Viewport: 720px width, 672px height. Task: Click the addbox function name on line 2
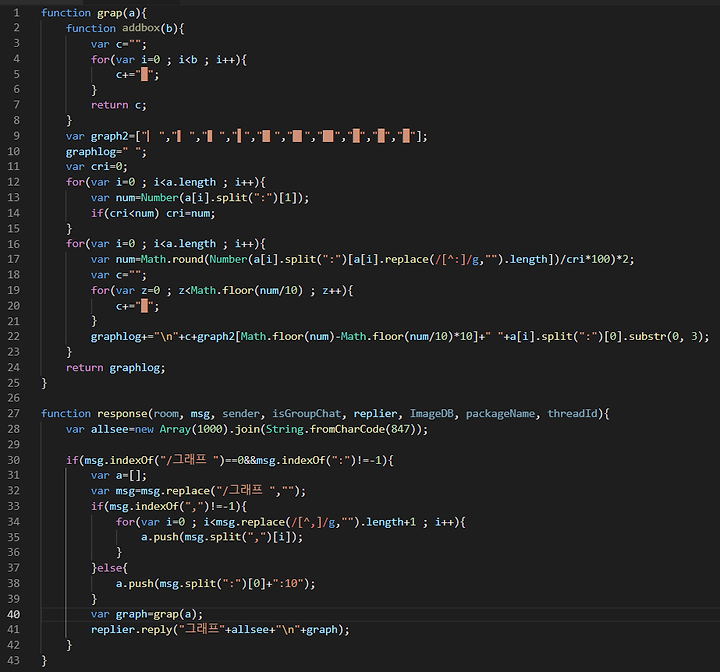click(x=141, y=28)
